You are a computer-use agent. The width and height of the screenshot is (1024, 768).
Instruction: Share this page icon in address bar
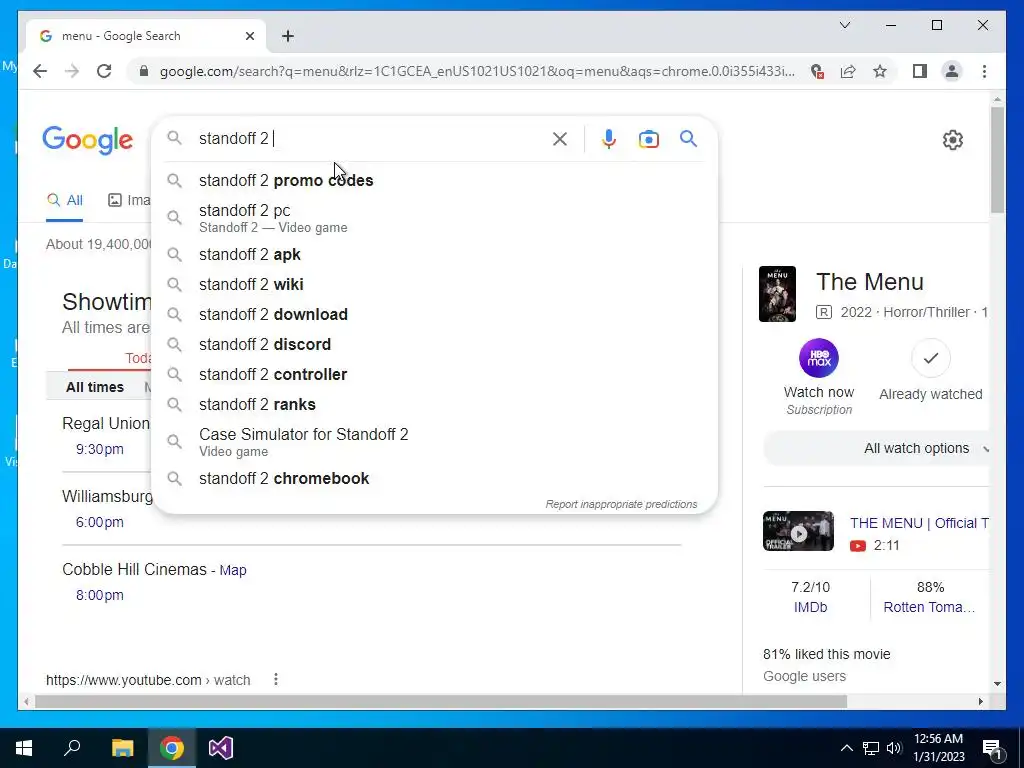(848, 71)
